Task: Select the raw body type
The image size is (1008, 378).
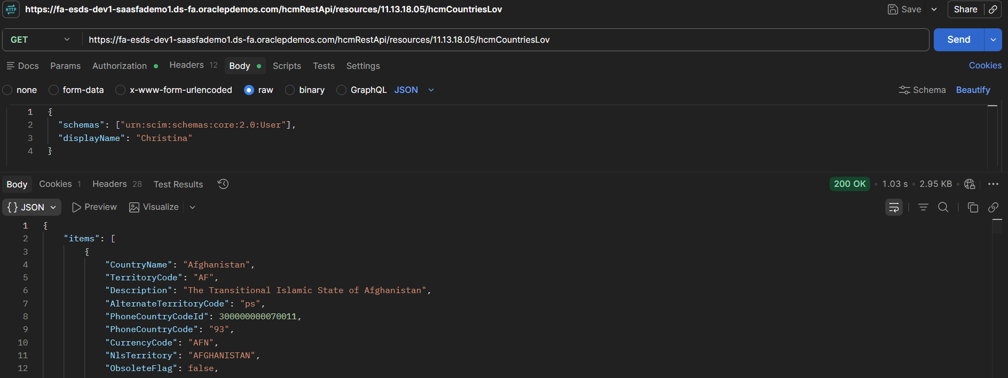Action: tap(258, 90)
